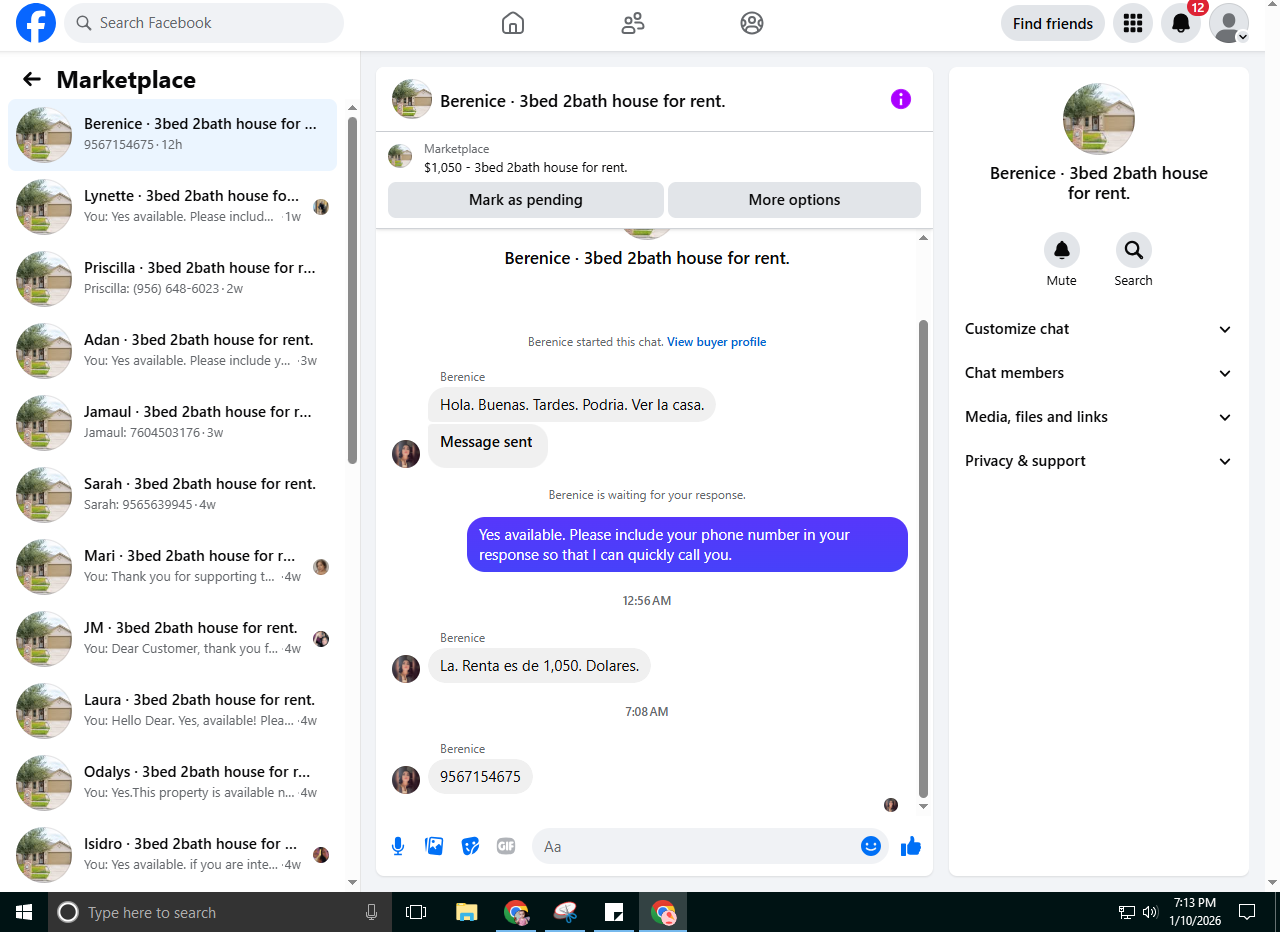Click the Search Facebook field

pyautogui.click(x=204, y=23)
